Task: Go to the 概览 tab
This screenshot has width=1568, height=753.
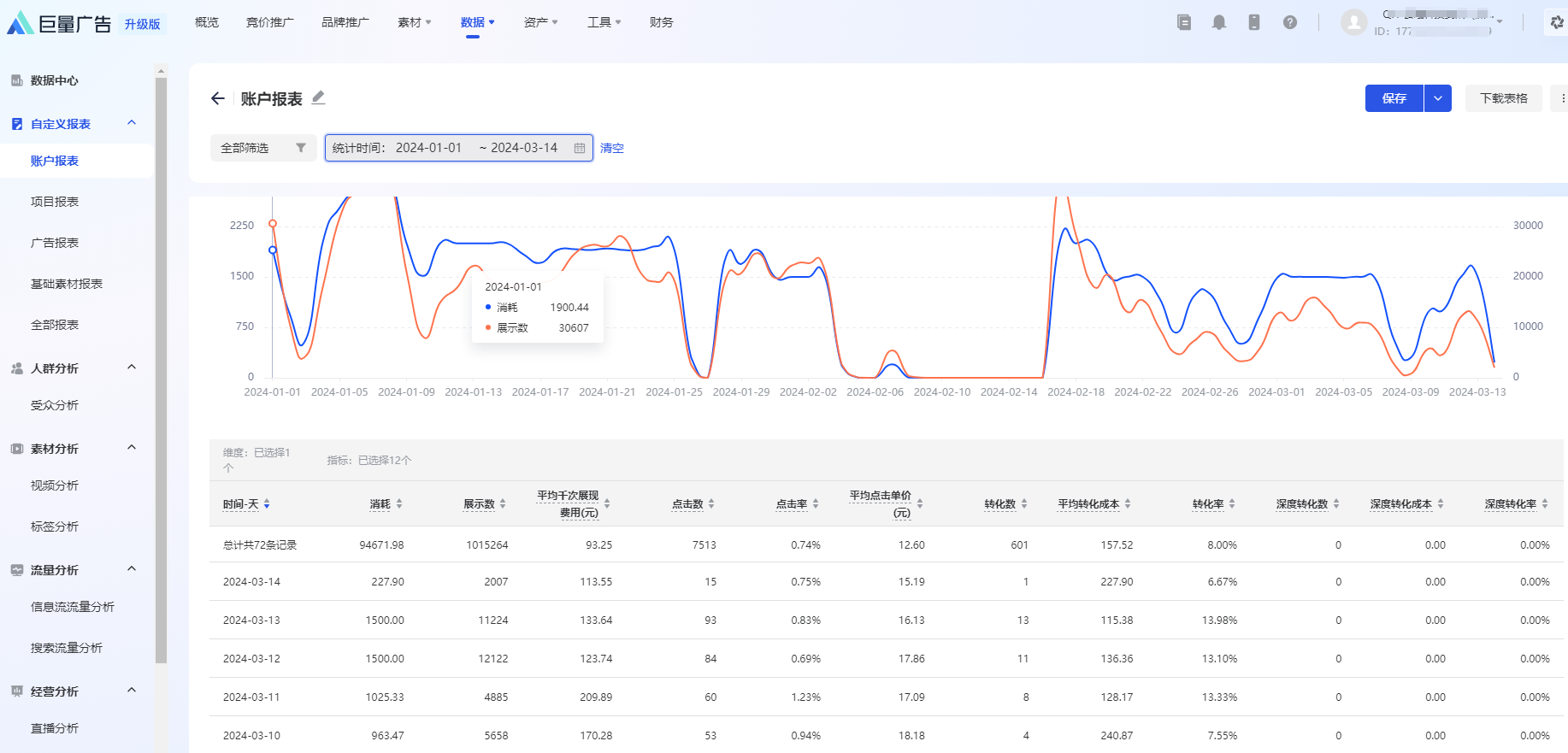Action: click(x=207, y=22)
